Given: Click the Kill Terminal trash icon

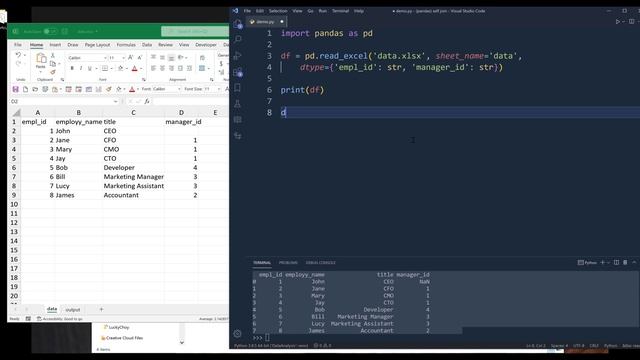Looking at the screenshot, I should point(625,262).
